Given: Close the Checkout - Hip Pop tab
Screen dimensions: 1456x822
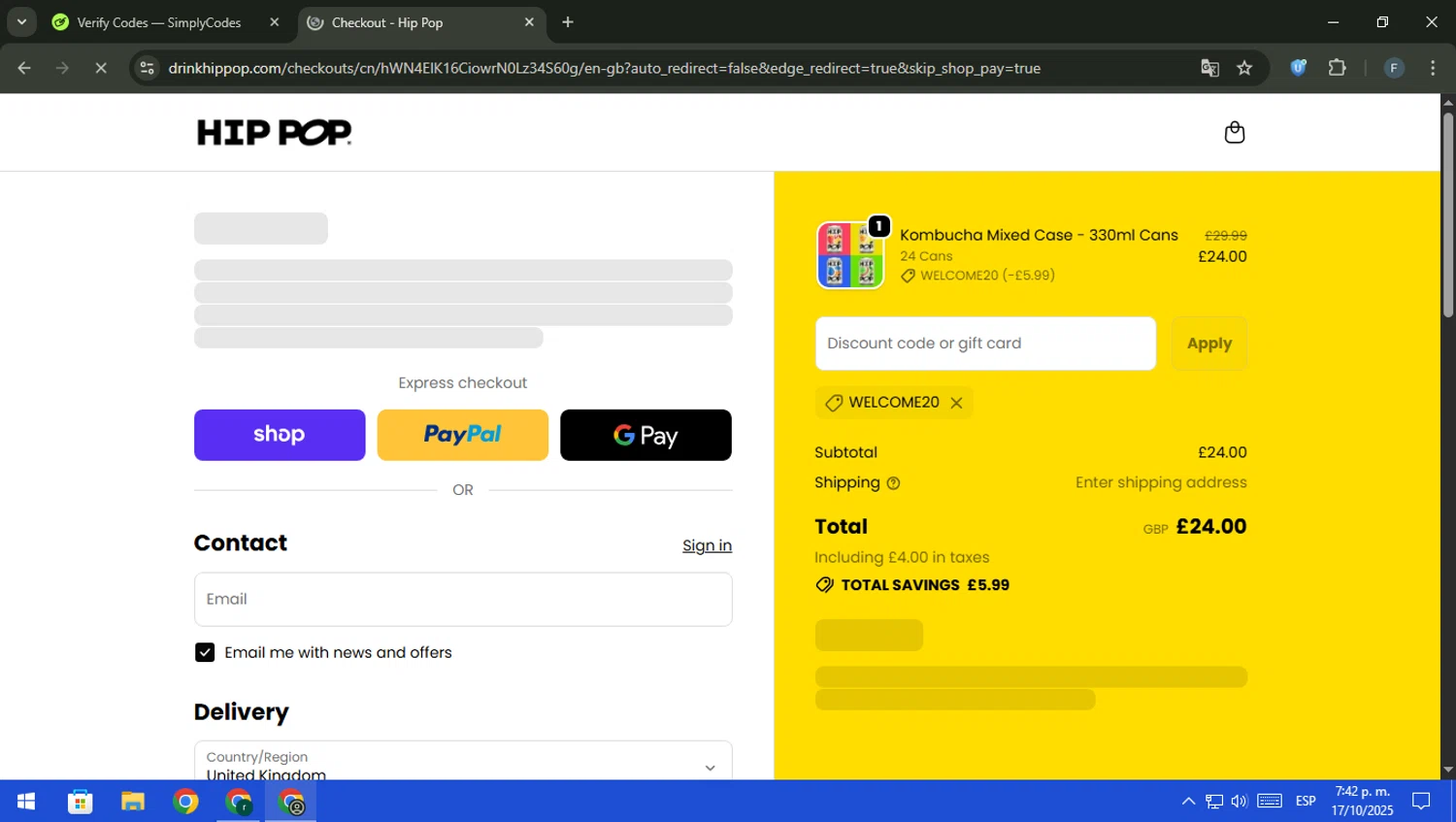Looking at the screenshot, I should (529, 22).
